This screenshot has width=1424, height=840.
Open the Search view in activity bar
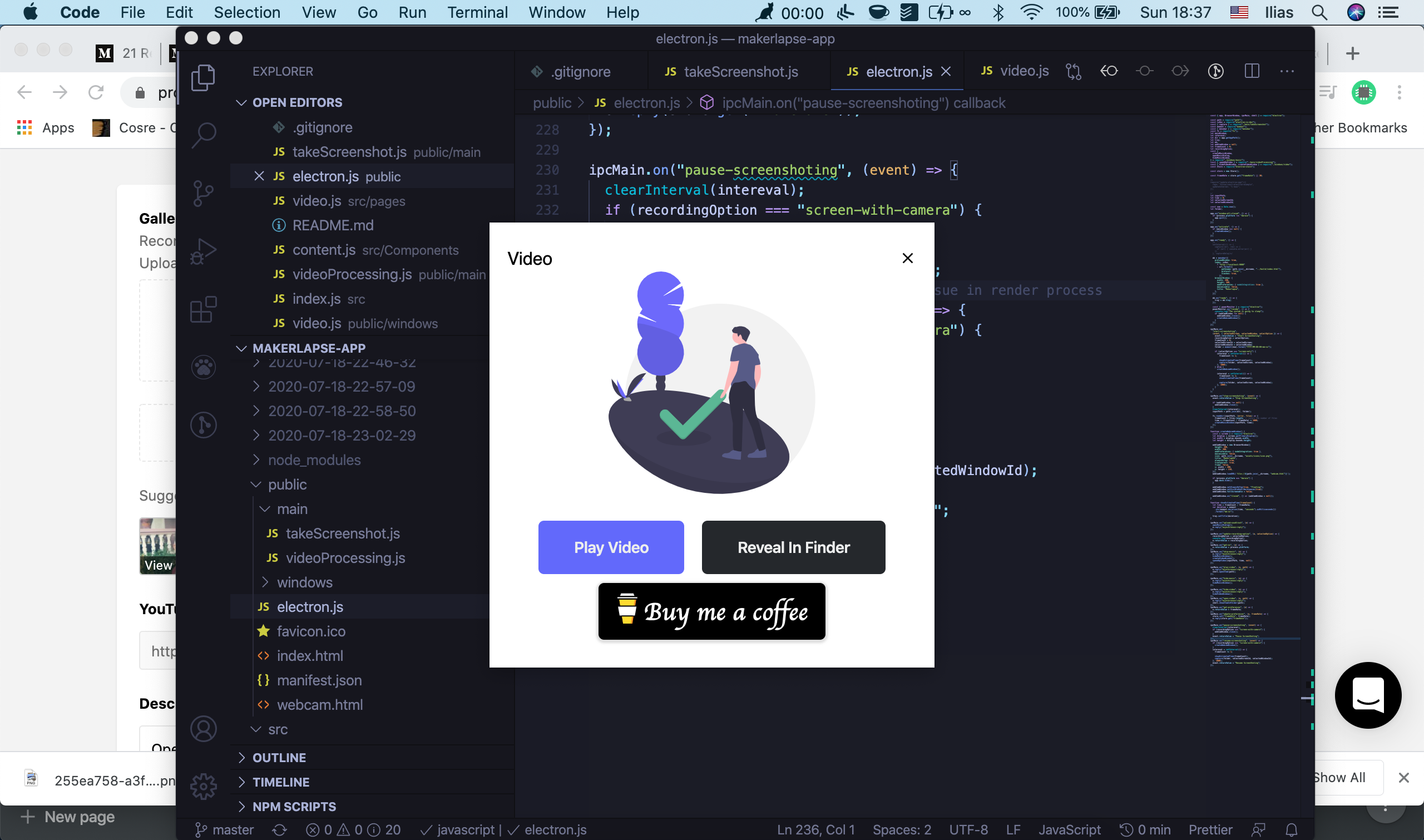coord(203,135)
